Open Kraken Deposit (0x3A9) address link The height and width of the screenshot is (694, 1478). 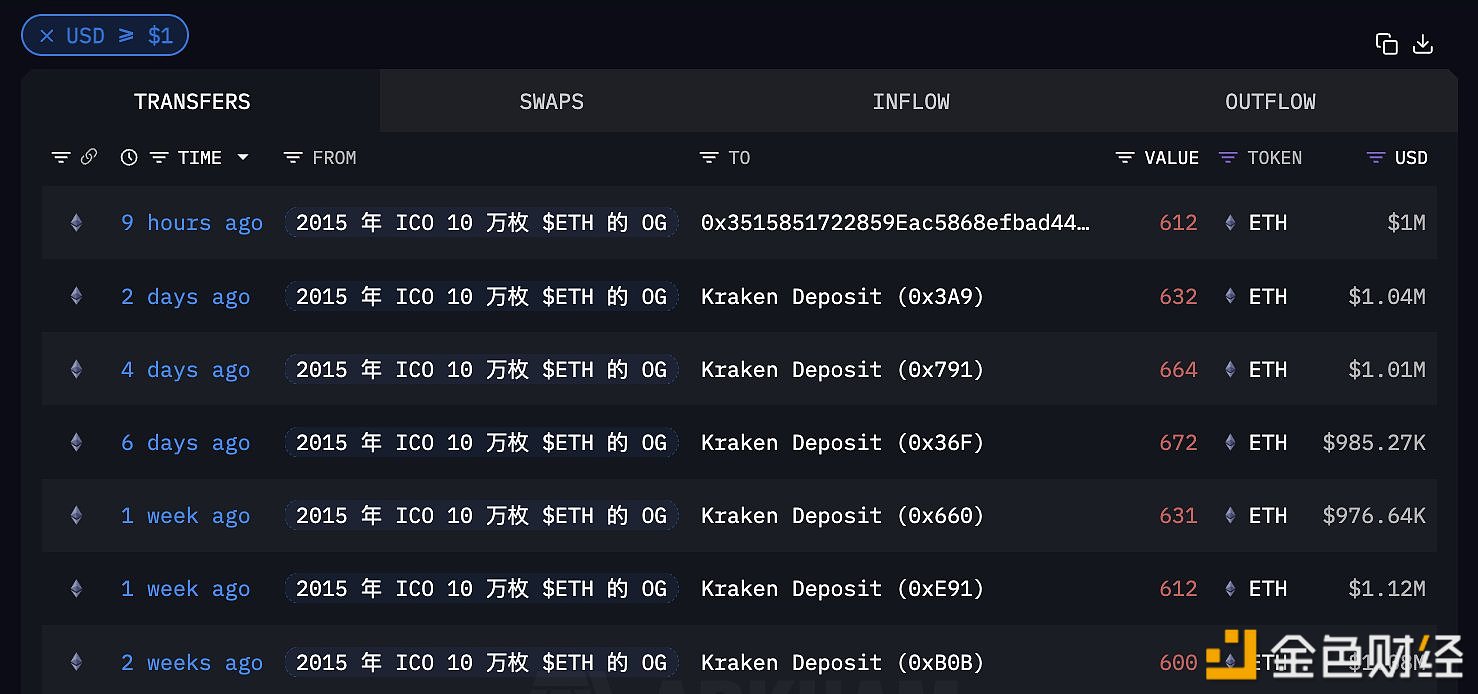pyautogui.click(x=842, y=297)
